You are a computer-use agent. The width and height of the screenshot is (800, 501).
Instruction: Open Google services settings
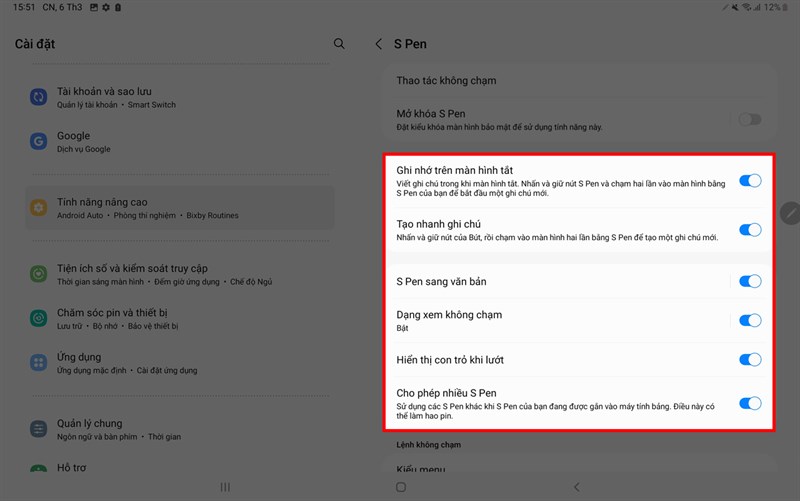tap(180, 141)
